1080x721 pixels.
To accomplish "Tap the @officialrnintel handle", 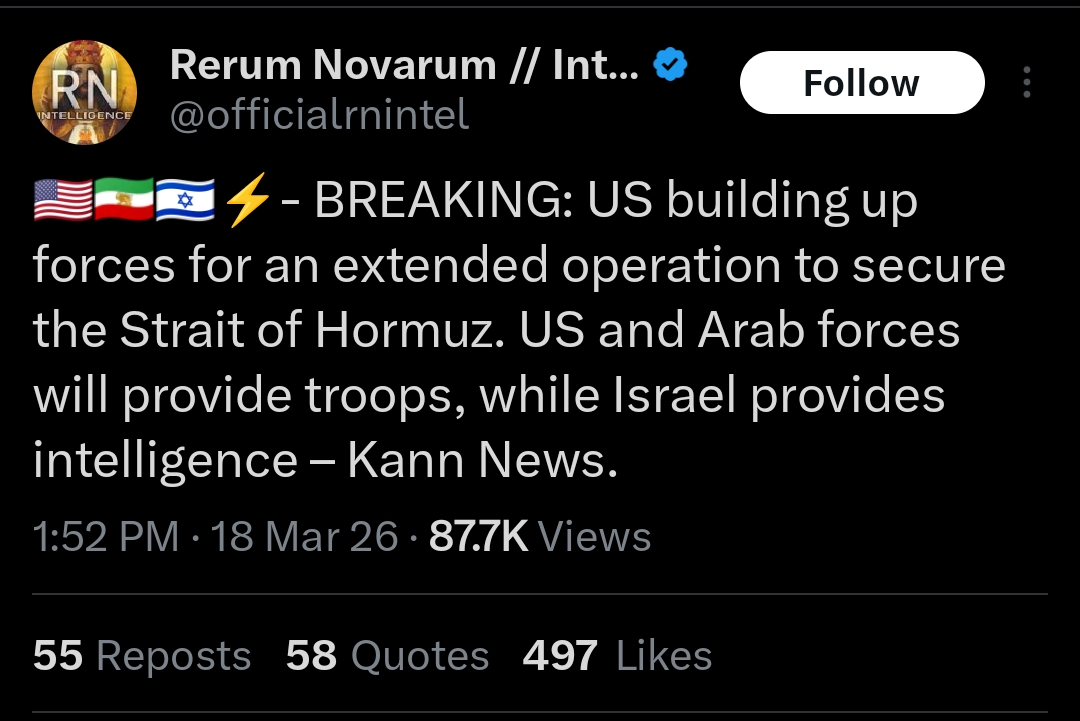I will [319, 115].
